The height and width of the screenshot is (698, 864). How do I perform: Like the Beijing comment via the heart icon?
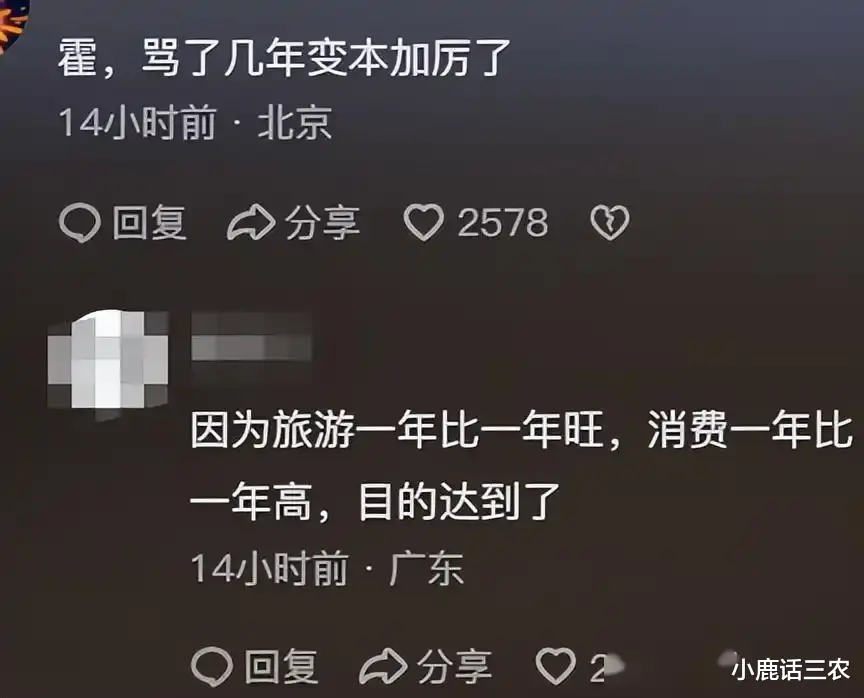[423, 222]
